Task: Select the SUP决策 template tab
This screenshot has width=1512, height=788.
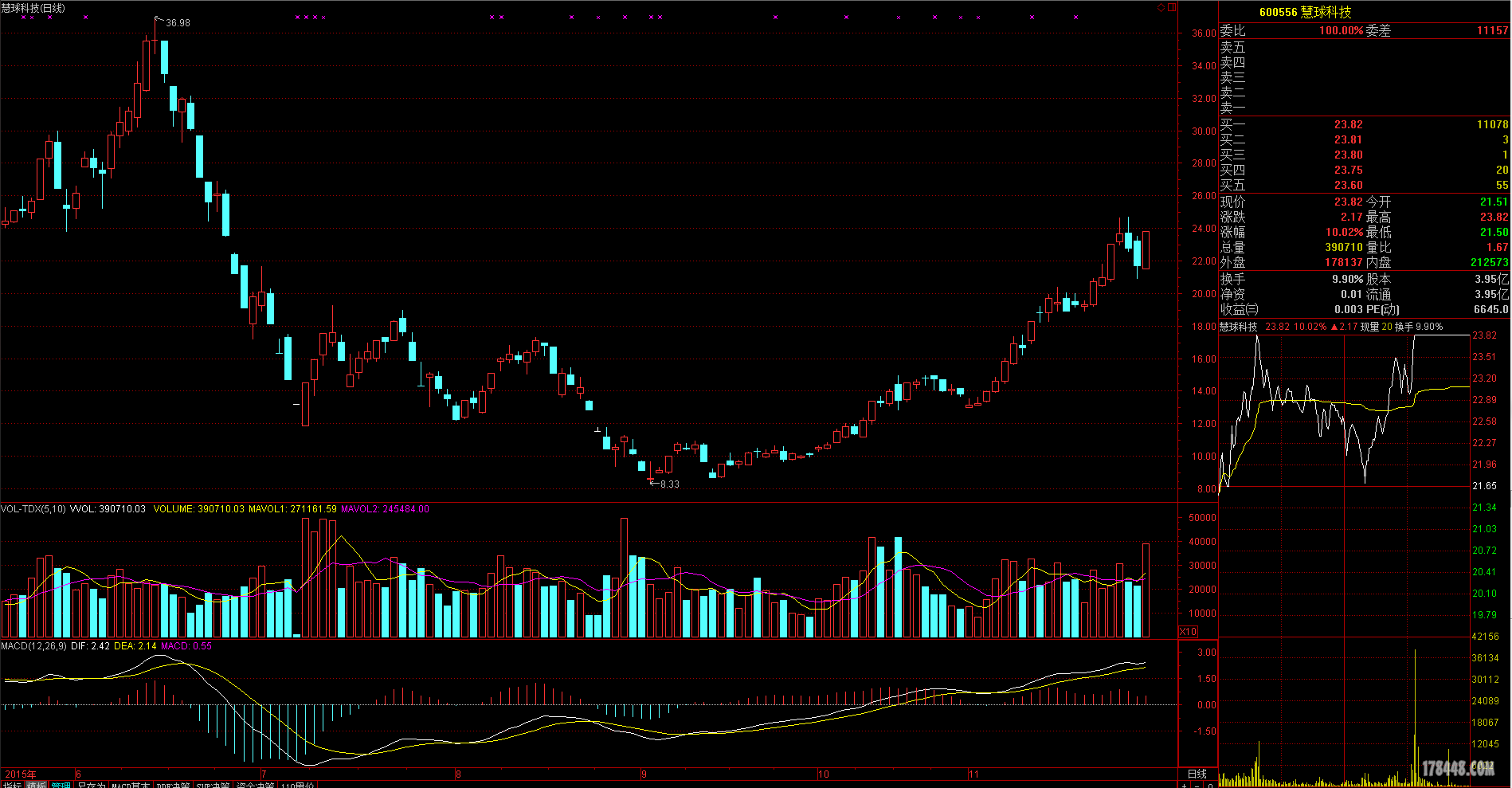Action: 213,785
